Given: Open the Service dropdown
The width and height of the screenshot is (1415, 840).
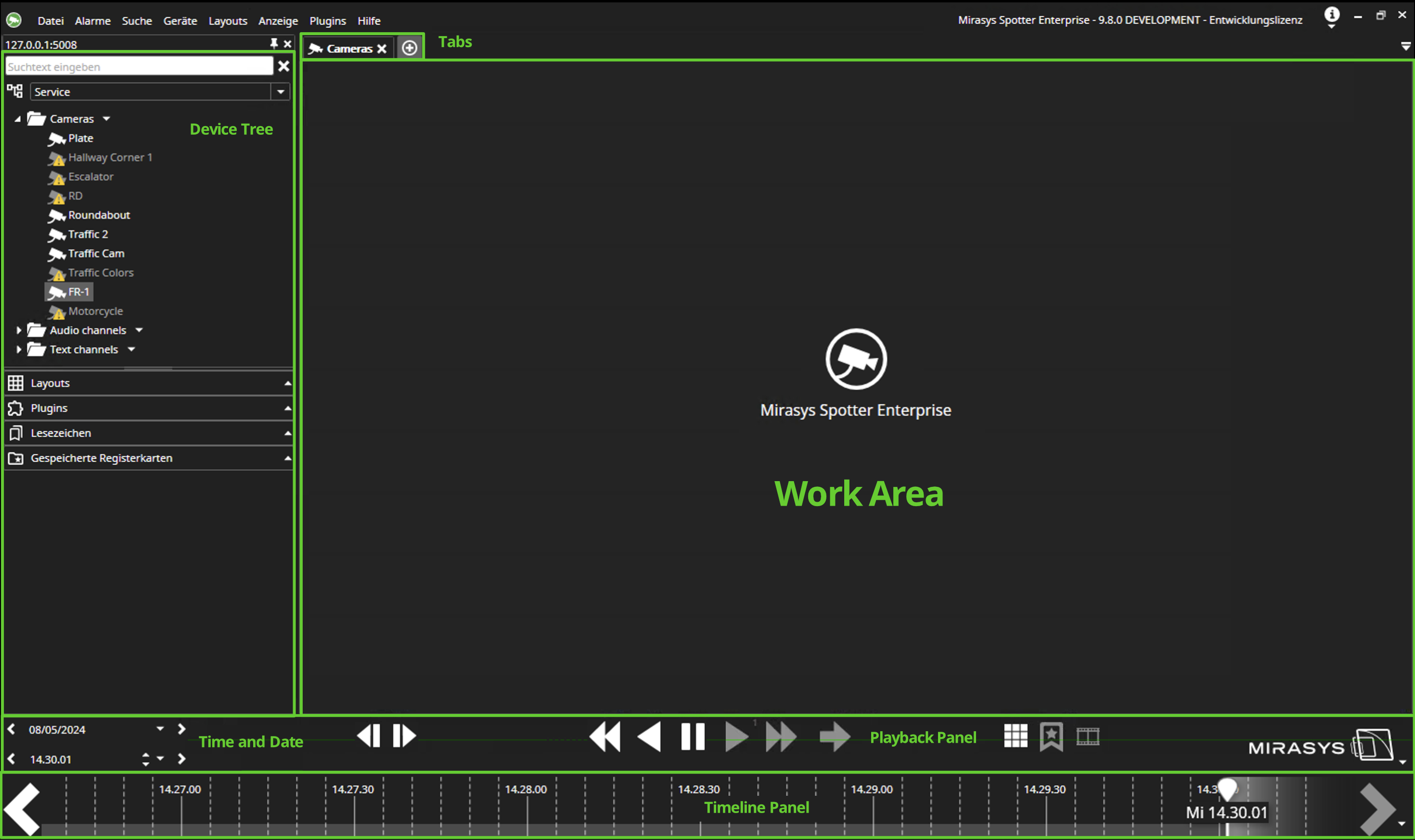Looking at the screenshot, I should [280, 92].
